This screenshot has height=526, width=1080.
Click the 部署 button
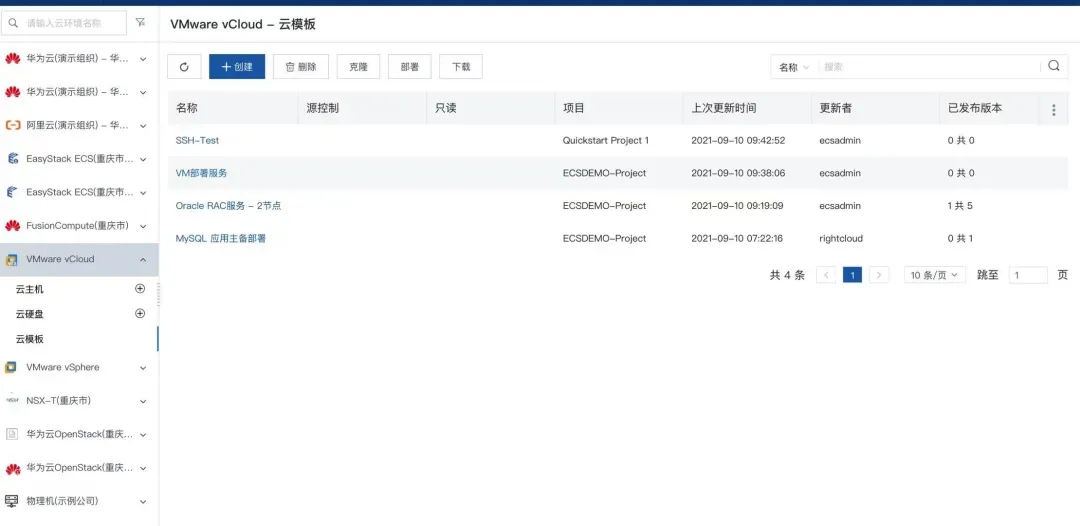tap(409, 67)
